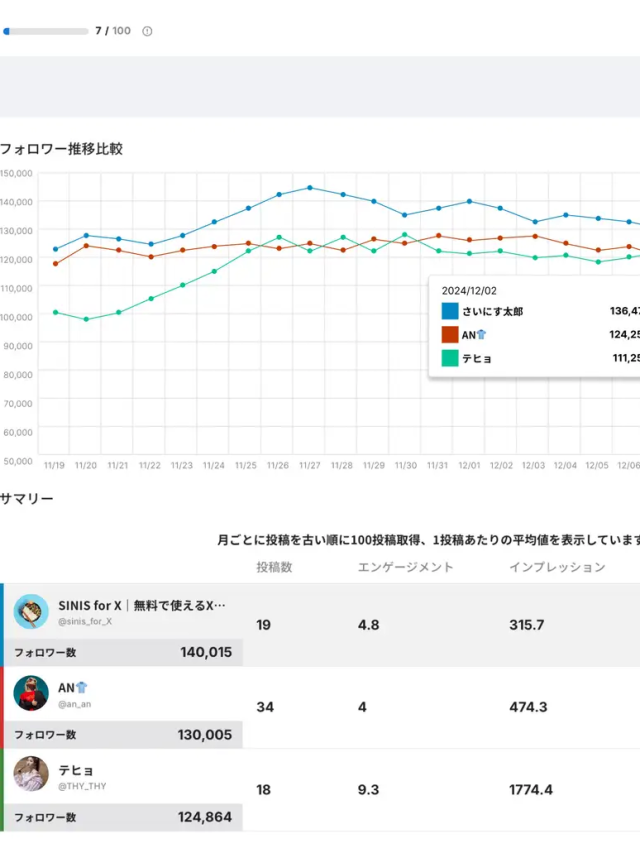Click the orange line first point at 11/19
The image size is (640, 853).
55,264
